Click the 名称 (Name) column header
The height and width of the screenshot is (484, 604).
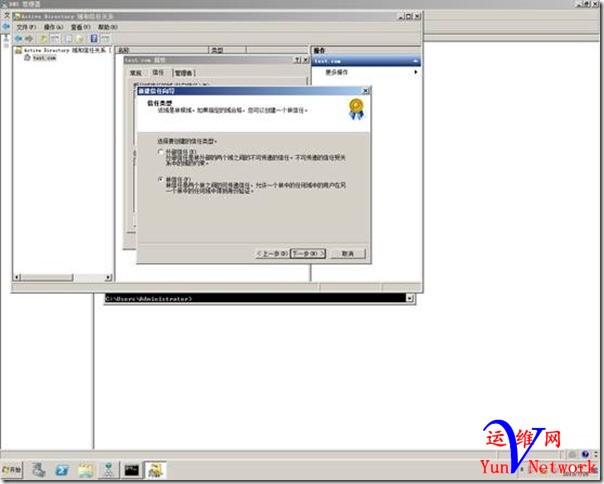[162, 50]
